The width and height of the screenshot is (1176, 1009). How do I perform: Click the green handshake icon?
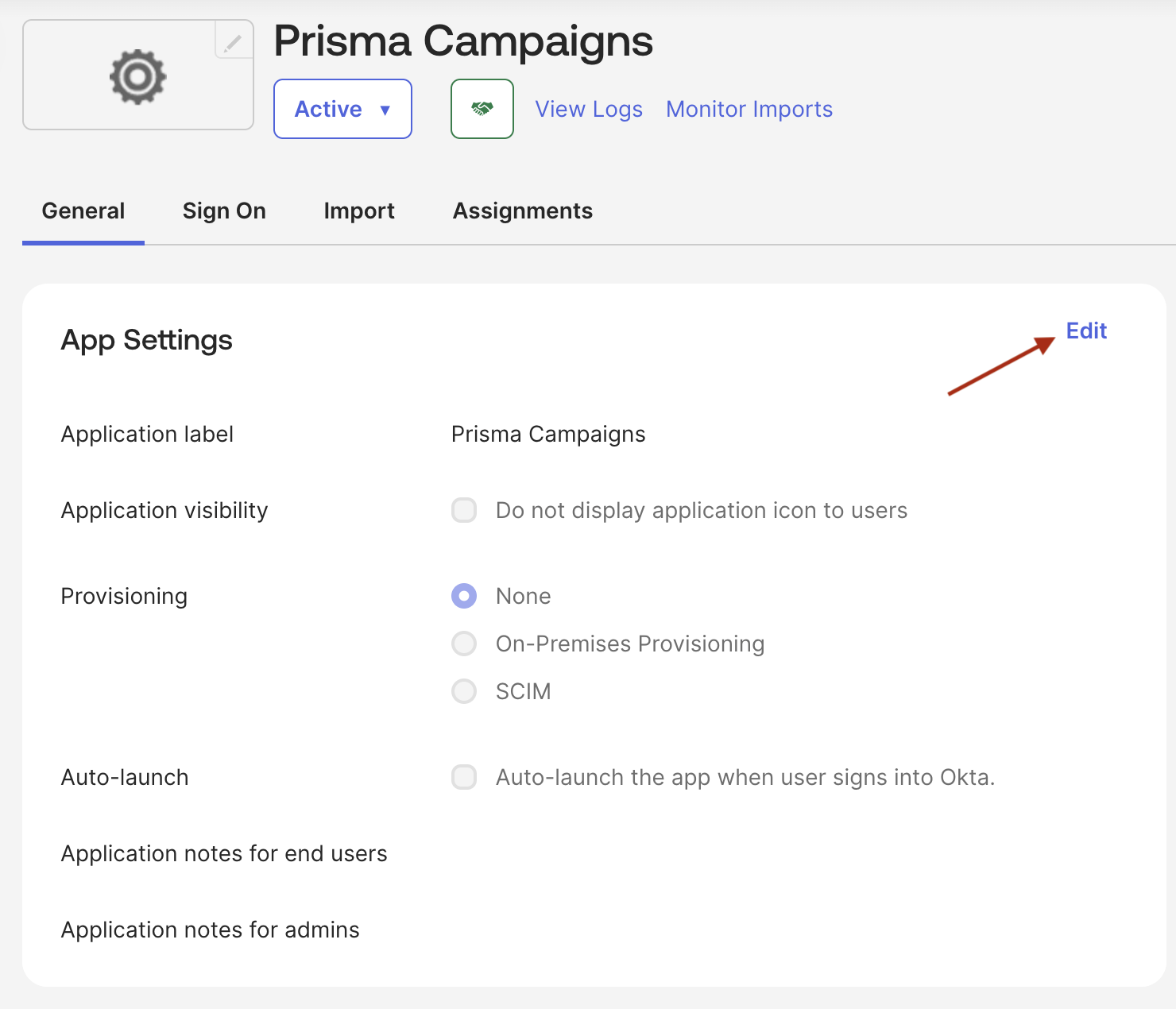pos(482,109)
